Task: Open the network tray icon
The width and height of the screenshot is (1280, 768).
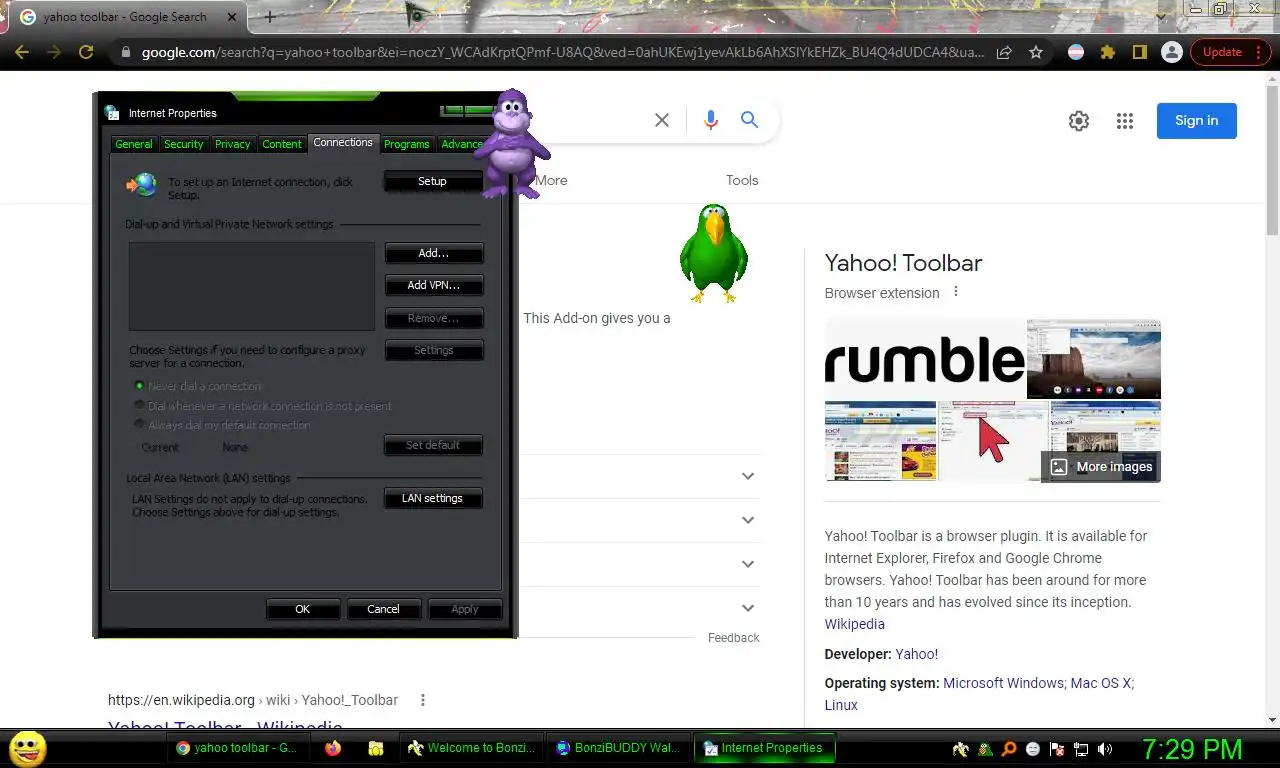Action: (x=1081, y=748)
